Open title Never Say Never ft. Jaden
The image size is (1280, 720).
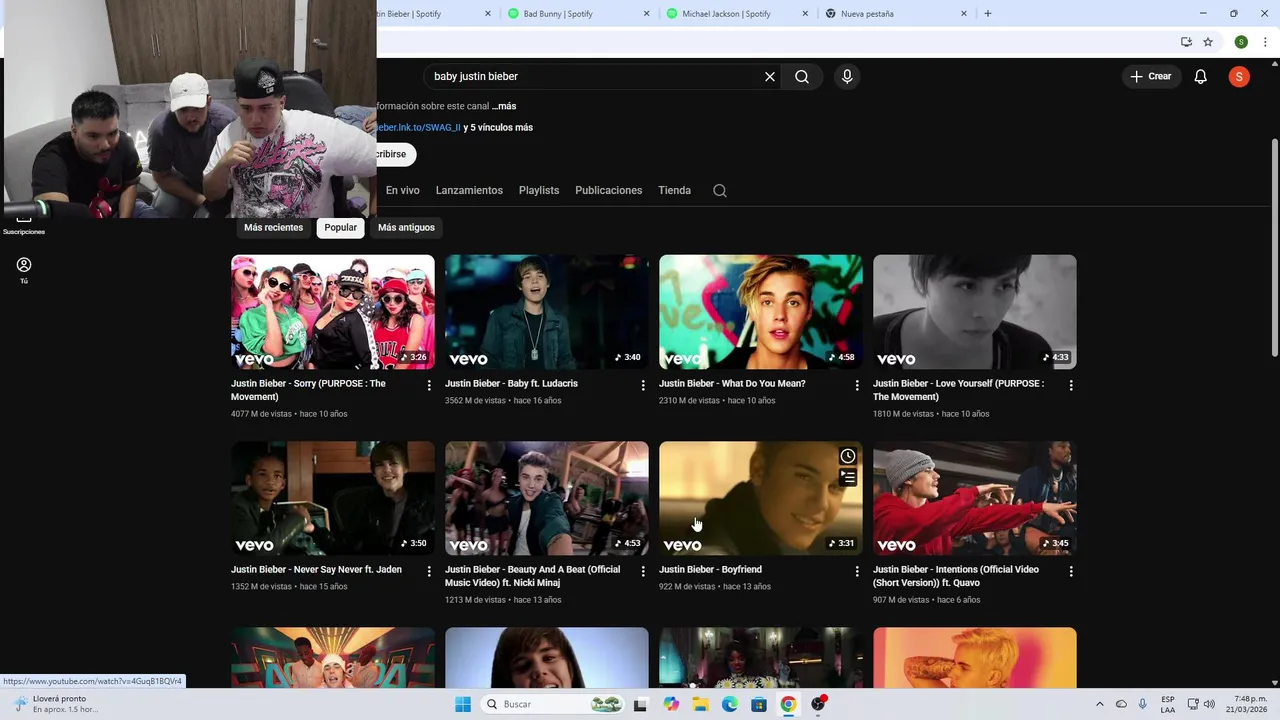tap(316, 570)
